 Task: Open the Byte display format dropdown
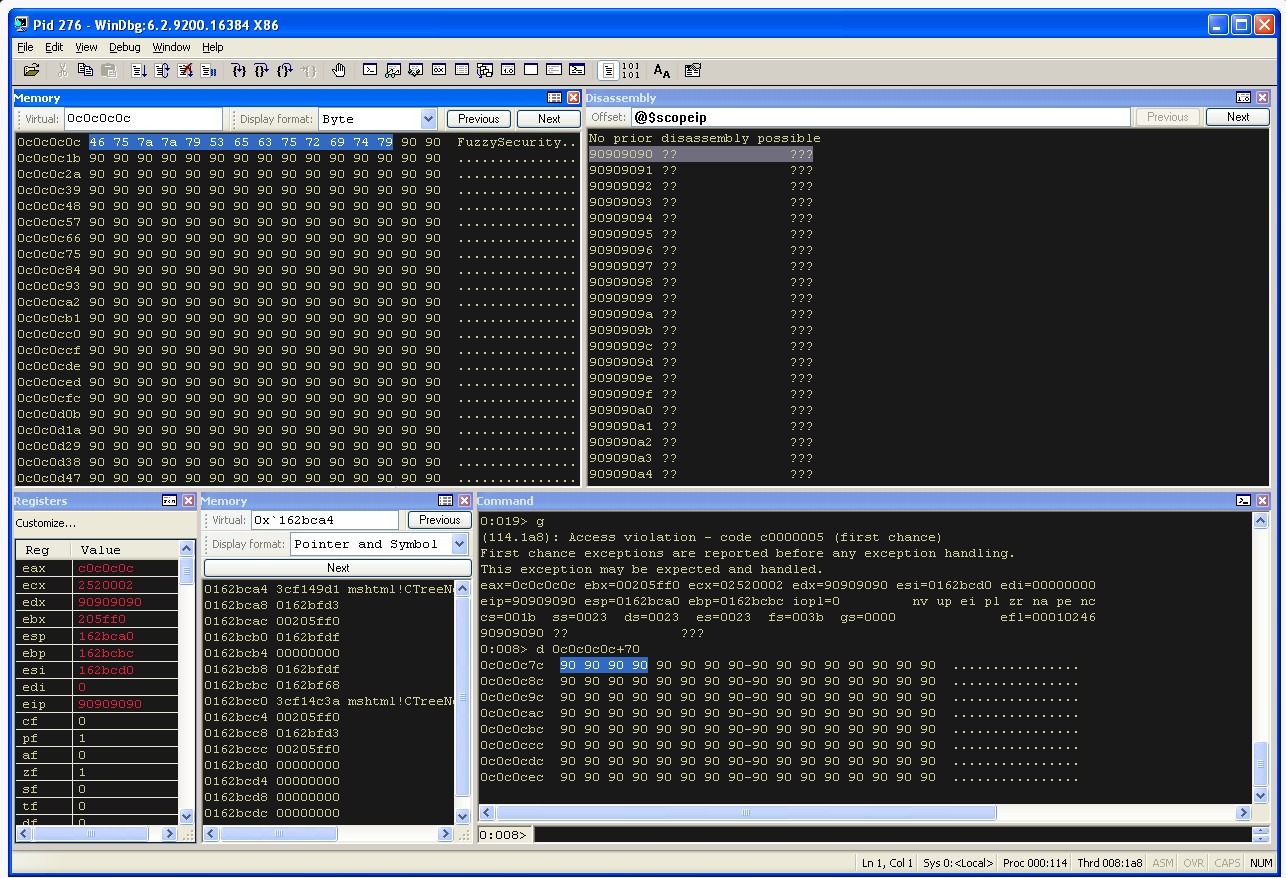[429, 119]
